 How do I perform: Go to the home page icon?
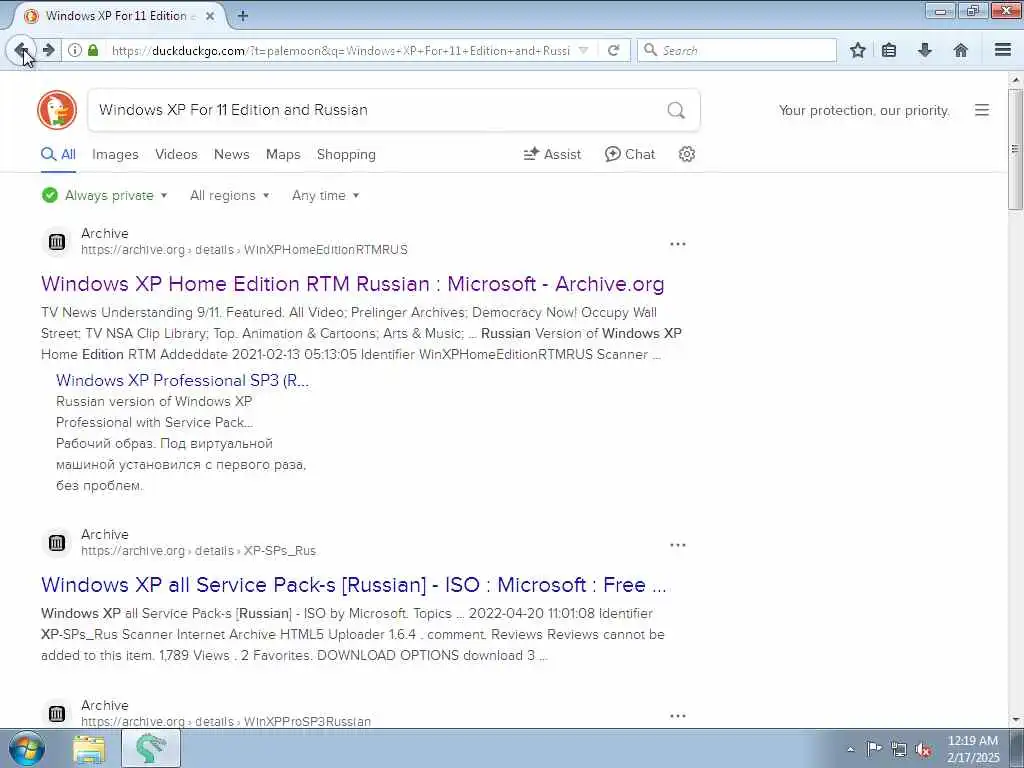coord(961,50)
